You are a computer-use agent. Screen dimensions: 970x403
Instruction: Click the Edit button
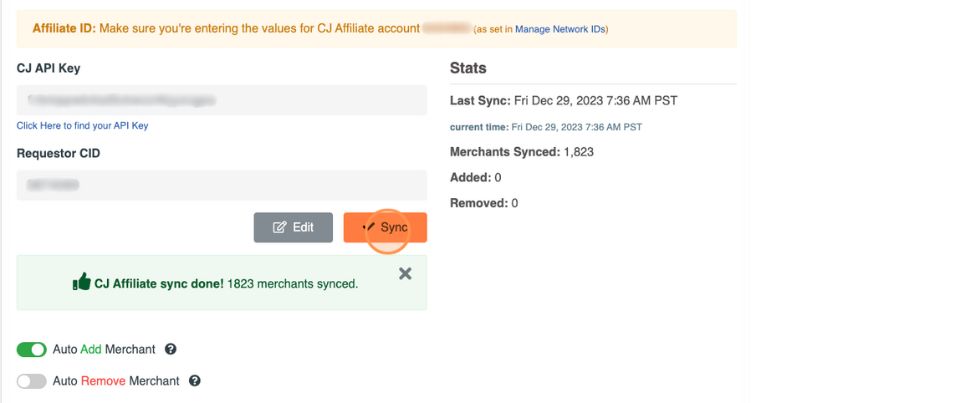tap(293, 228)
